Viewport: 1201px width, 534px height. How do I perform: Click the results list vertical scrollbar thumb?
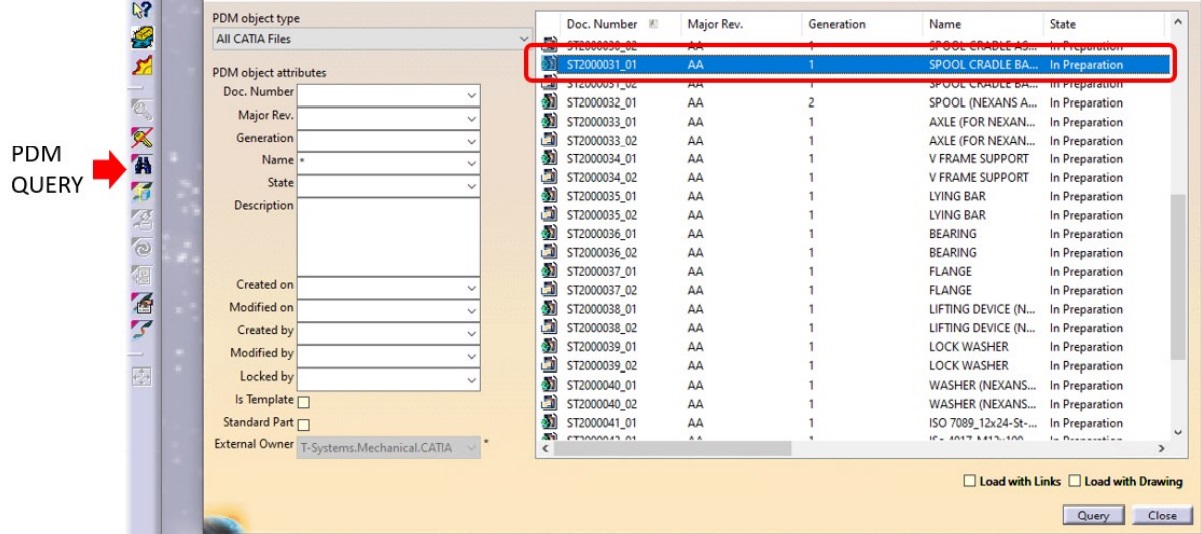click(x=1177, y=270)
